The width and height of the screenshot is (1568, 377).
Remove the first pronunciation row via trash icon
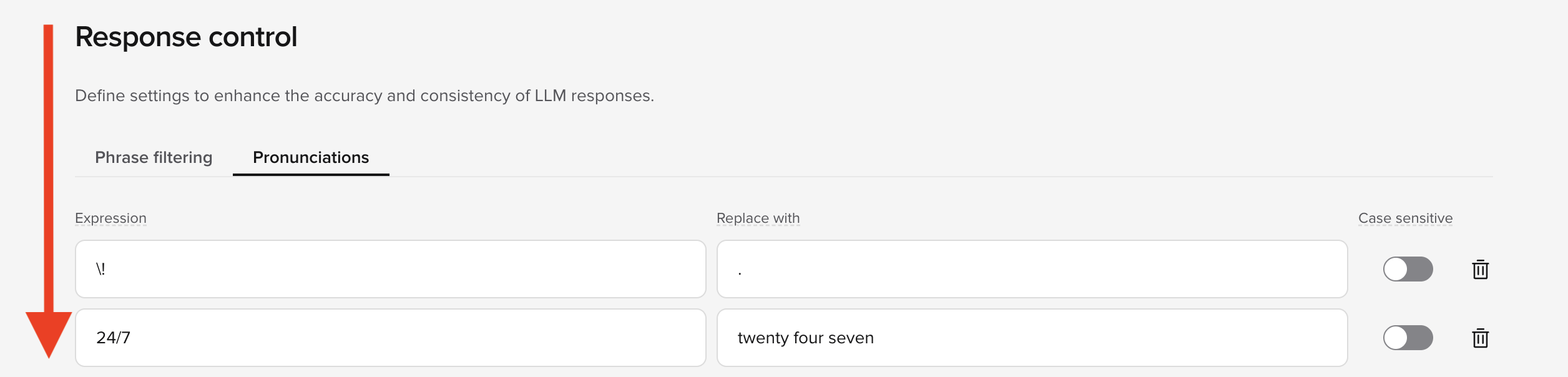(1479, 269)
